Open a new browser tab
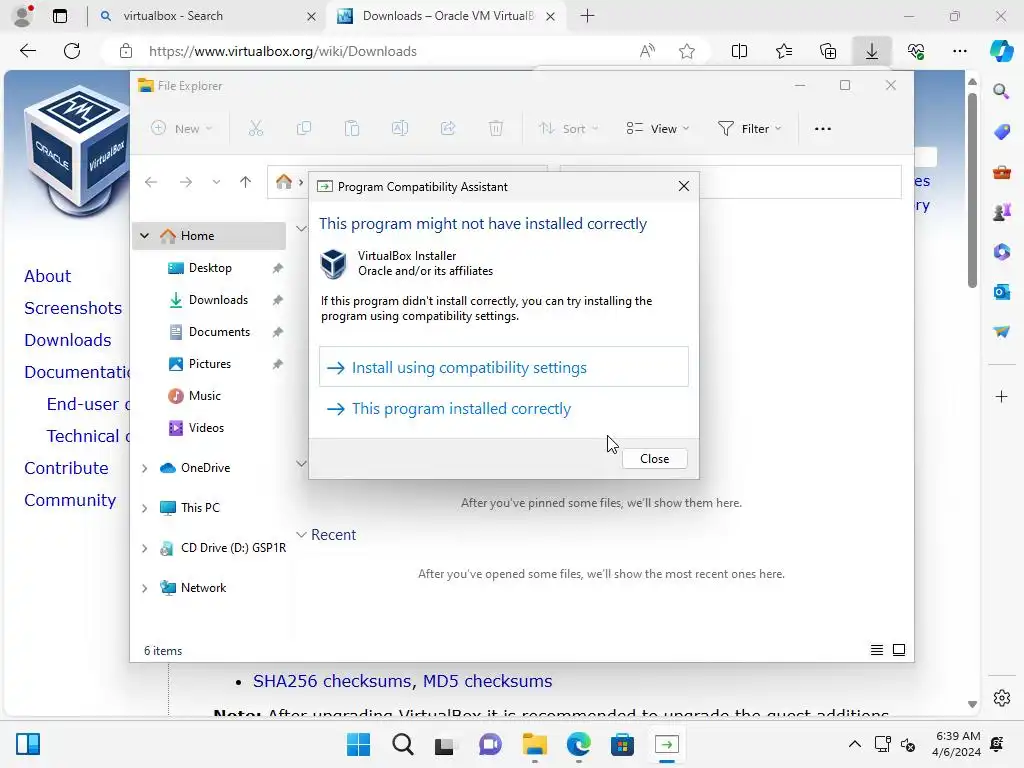Viewport: 1024px width, 768px height. point(587,16)
